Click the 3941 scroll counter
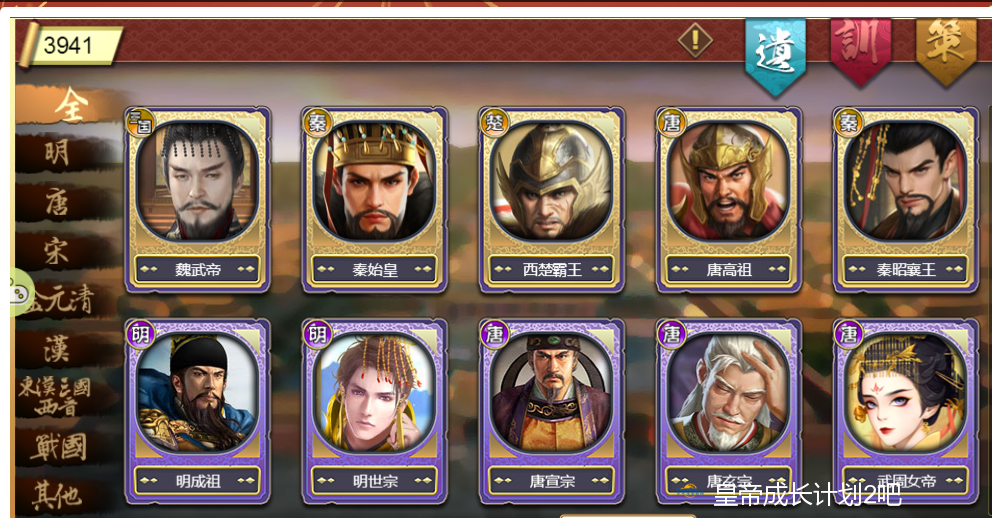This screenshot has height=518, width=992. (x=71, y=46)
